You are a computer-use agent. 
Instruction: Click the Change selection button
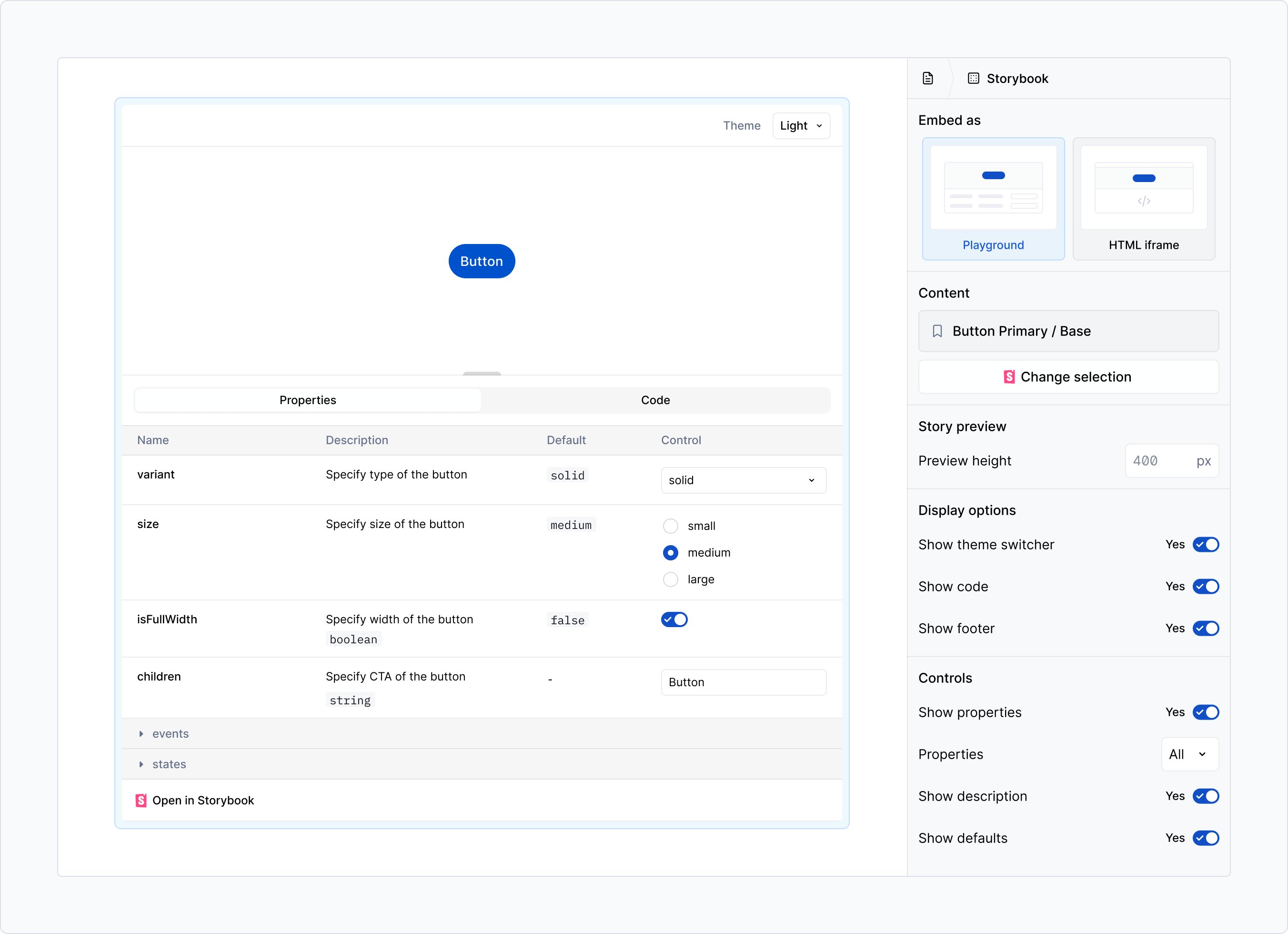click(1068, 377)
